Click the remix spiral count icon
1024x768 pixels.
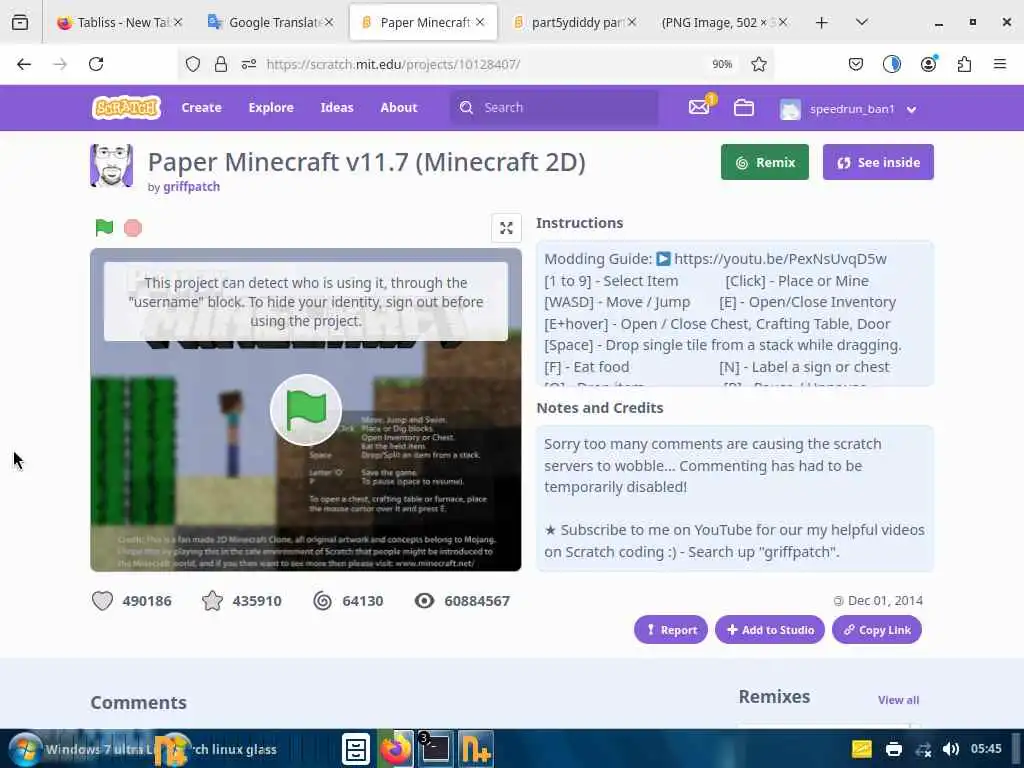point(323,601)
